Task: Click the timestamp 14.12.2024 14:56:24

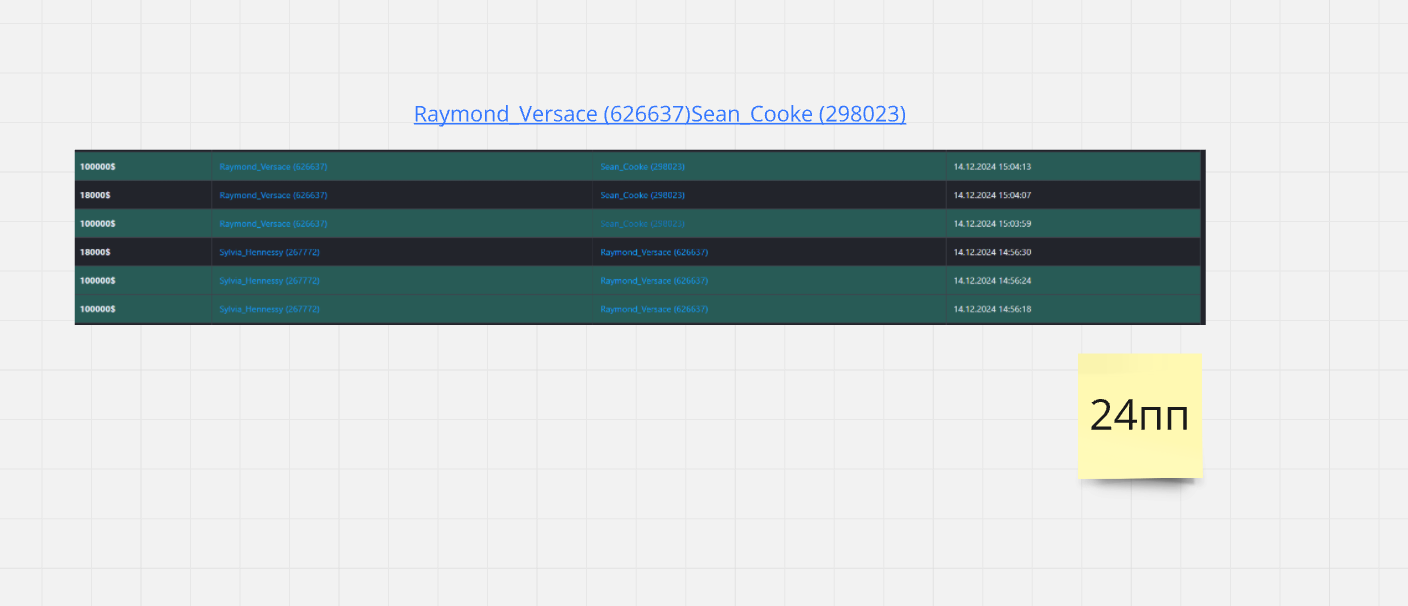Action: pos(992,281)
